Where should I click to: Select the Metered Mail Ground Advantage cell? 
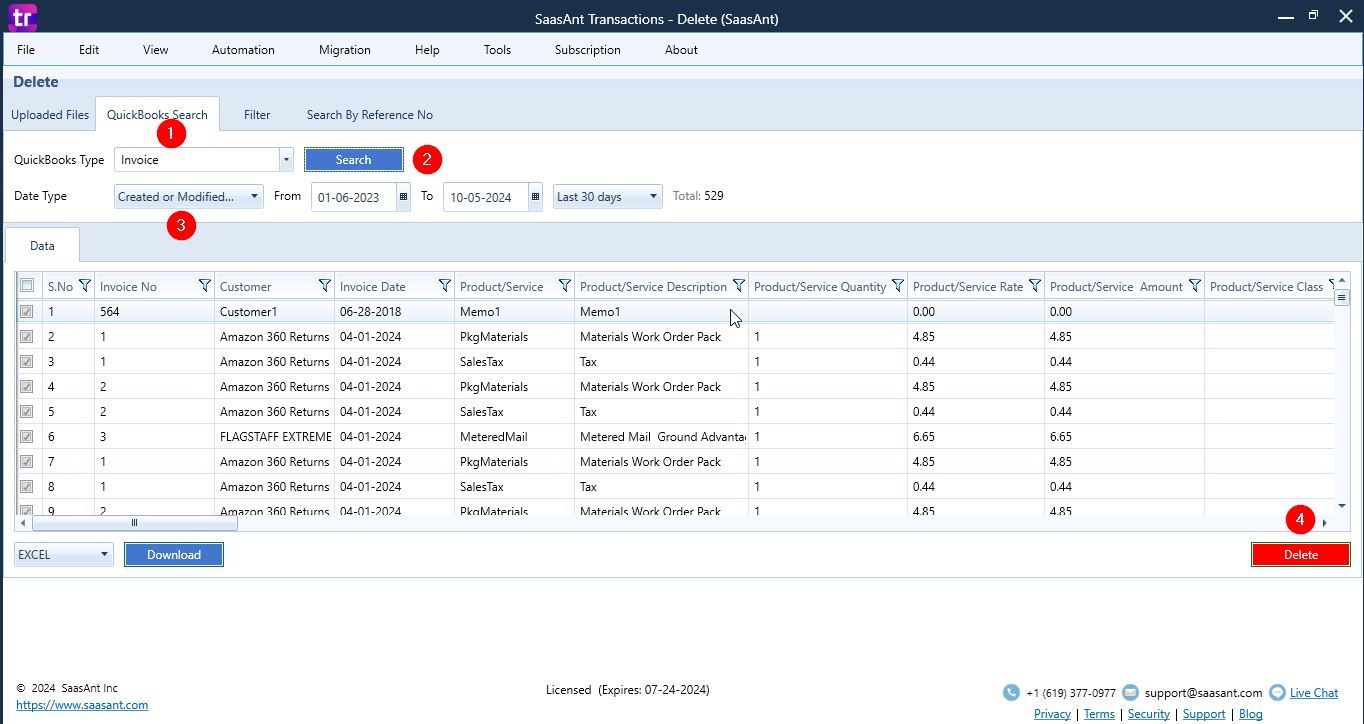661,436
